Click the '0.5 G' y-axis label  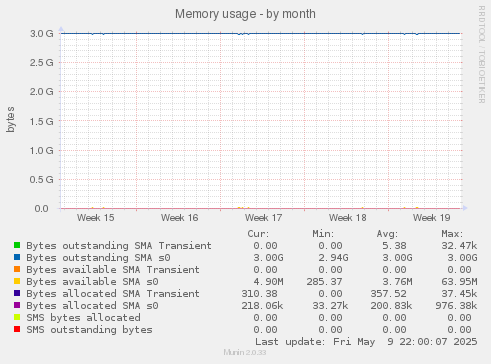[42, 179]
